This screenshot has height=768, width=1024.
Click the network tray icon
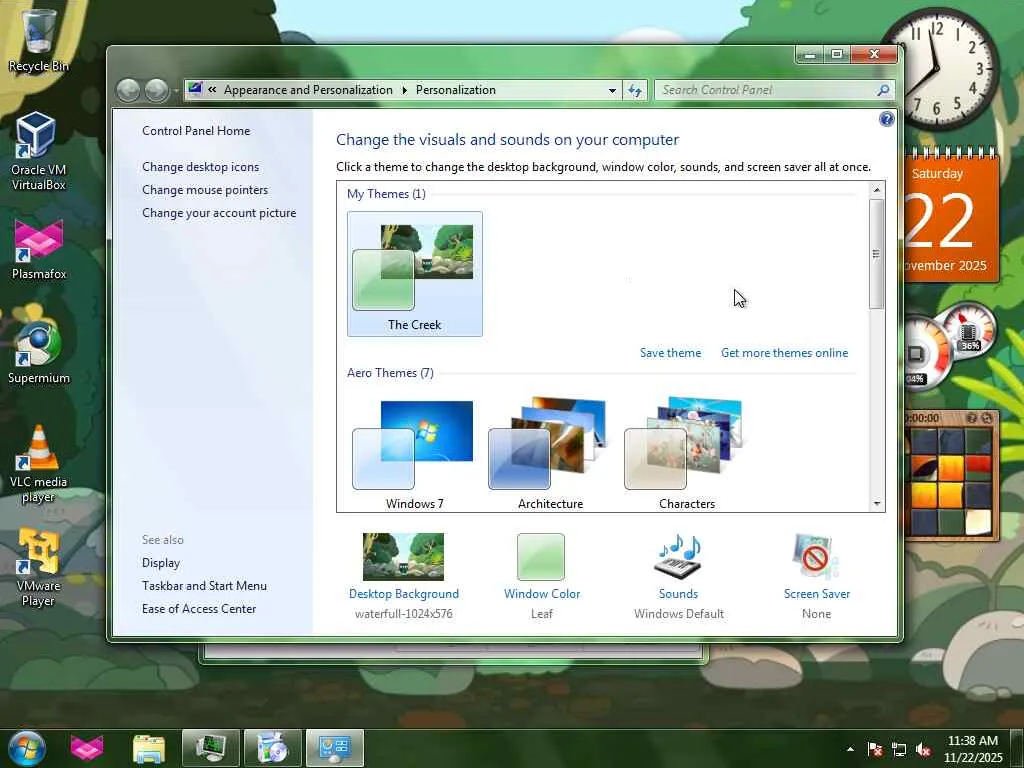899,749
